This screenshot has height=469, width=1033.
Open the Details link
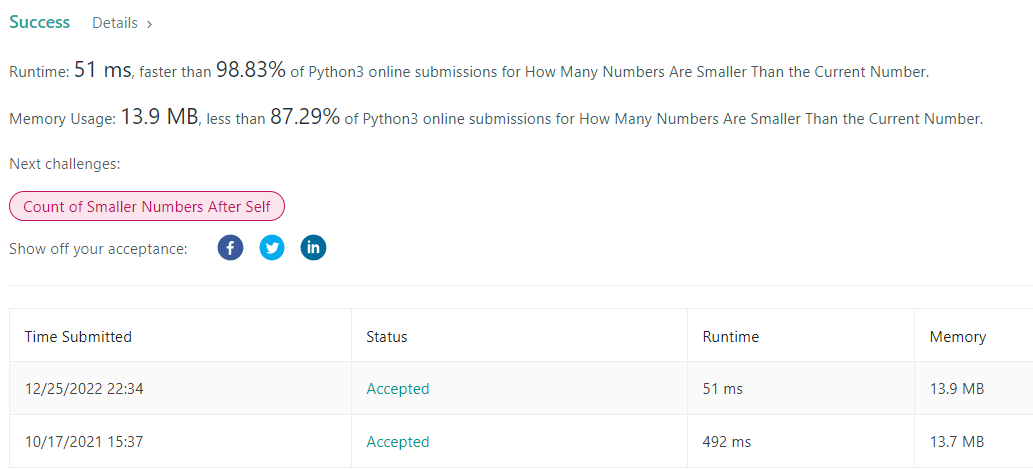115,23
